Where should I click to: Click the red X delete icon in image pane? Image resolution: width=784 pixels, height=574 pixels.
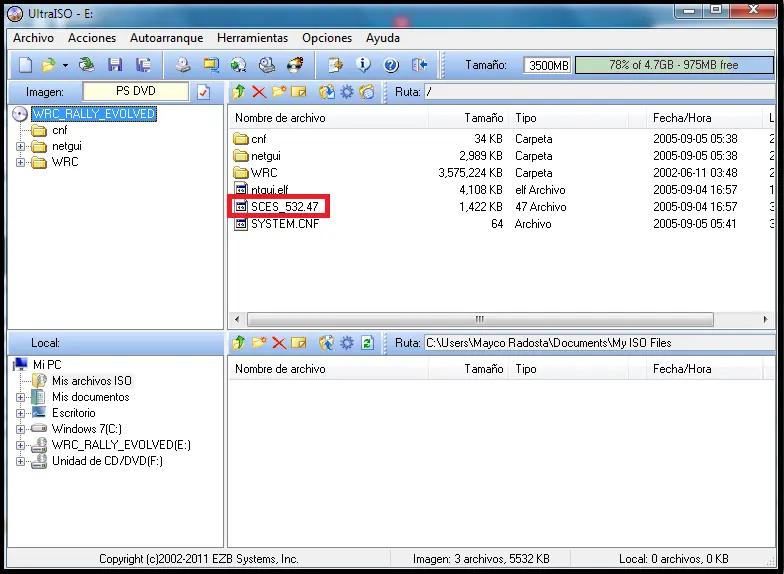(259, 92)
